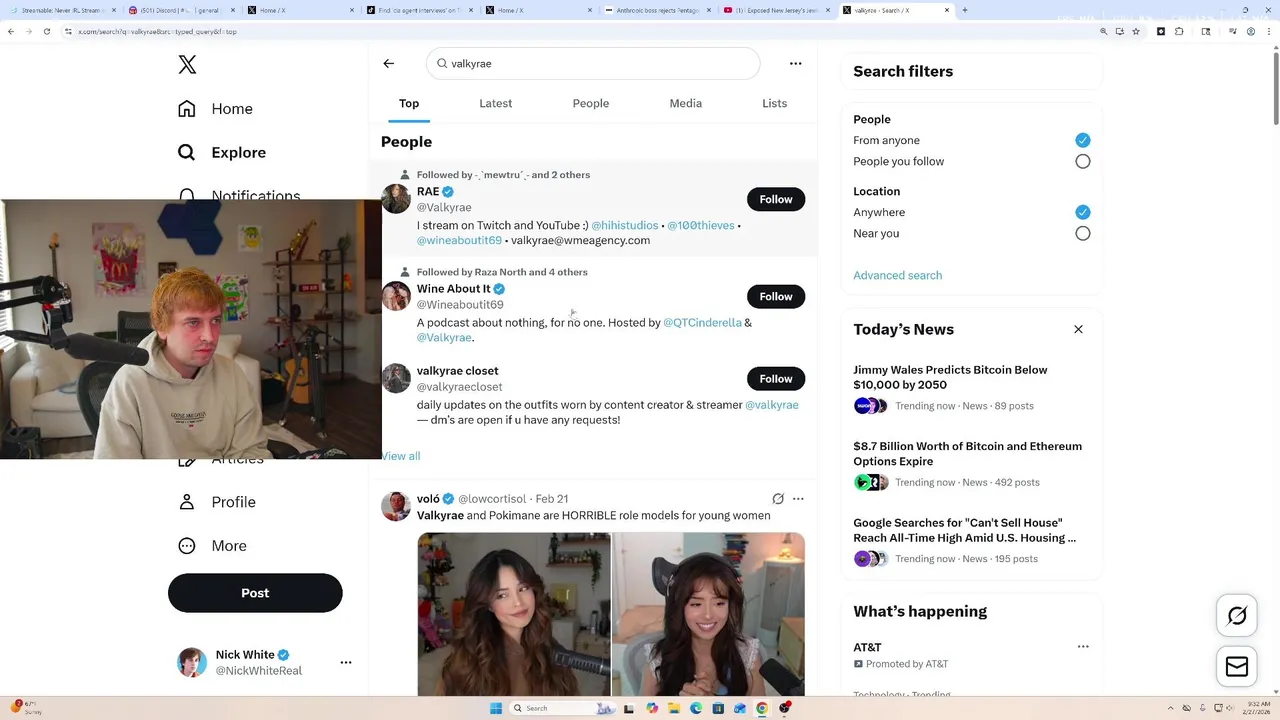This screenshot has height=720, width=1280.
Task: Switch to the Media tab
Action: [x=686, y=103]
